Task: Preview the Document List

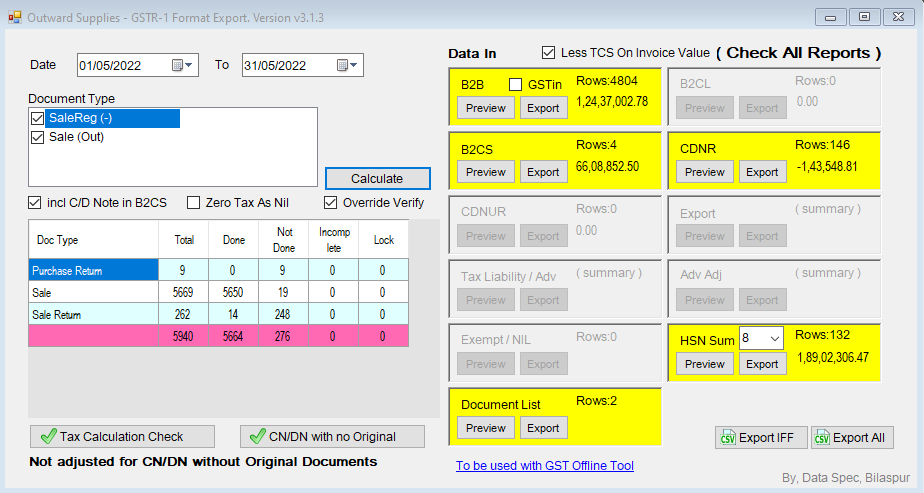Action: 486,428
